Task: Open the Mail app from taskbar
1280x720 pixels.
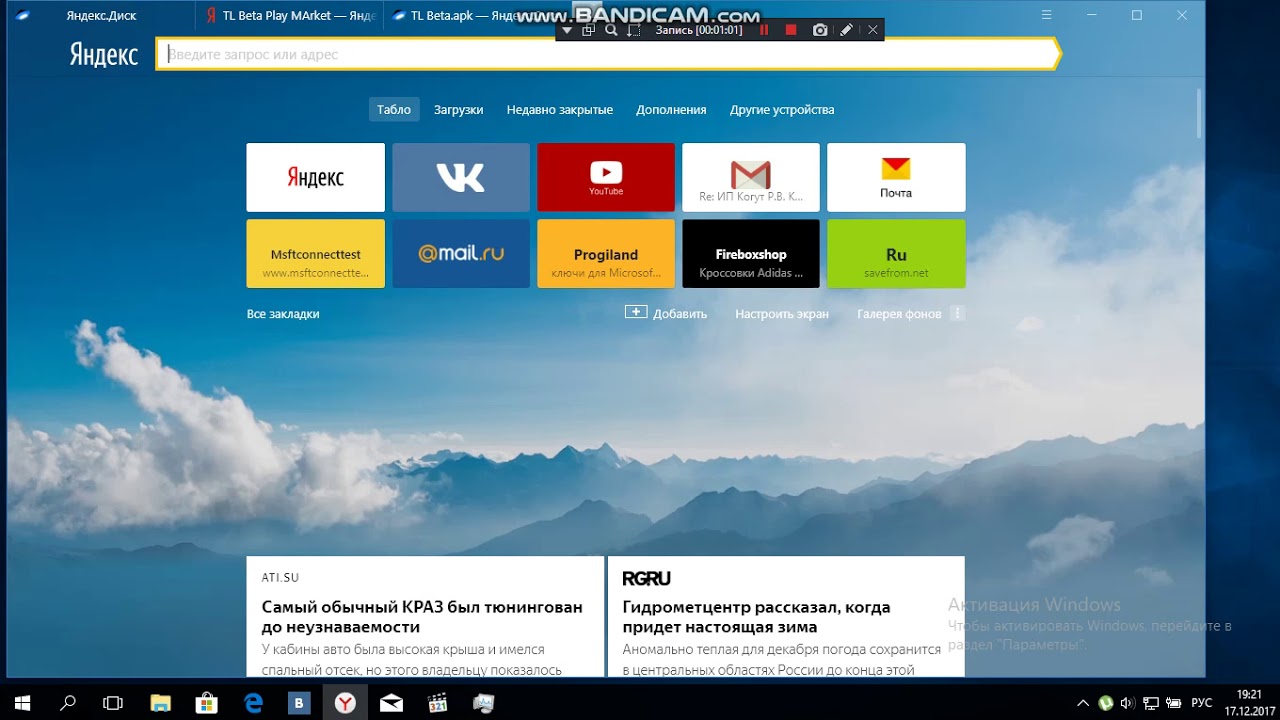Action: click(391, 703)
